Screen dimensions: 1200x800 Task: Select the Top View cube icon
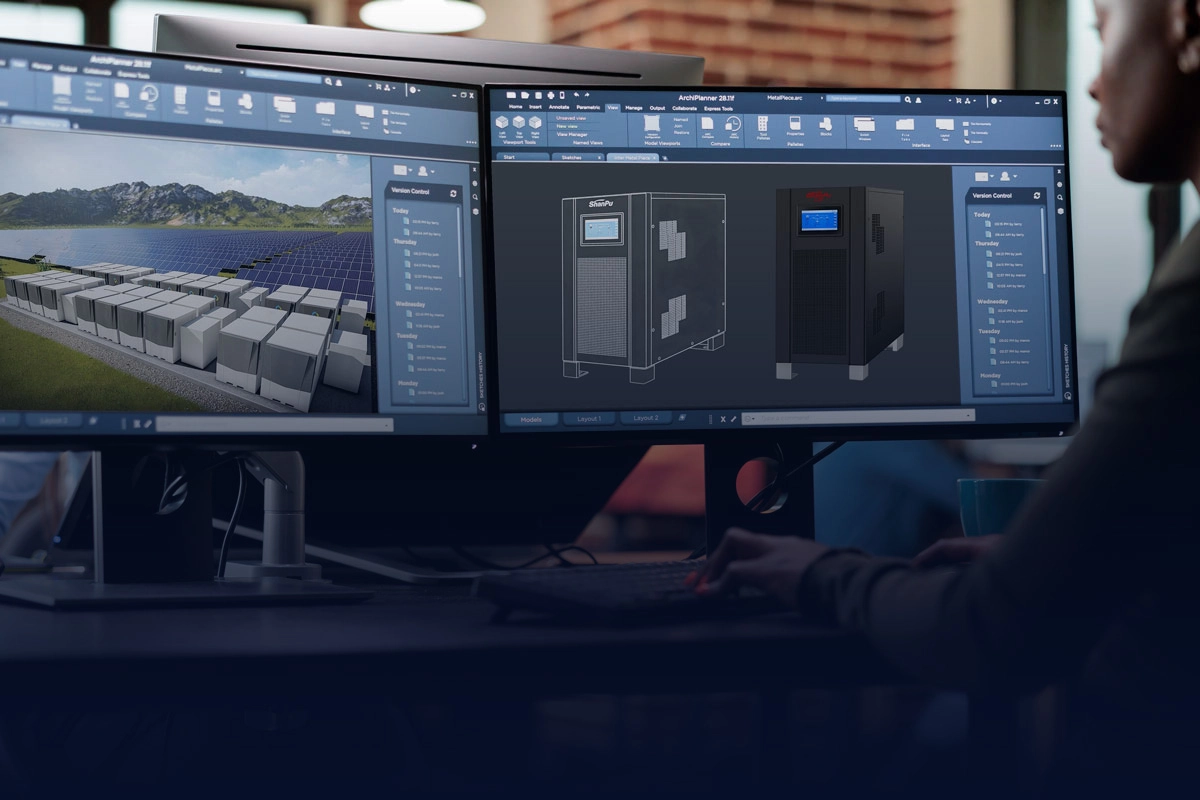pos(519,122)
